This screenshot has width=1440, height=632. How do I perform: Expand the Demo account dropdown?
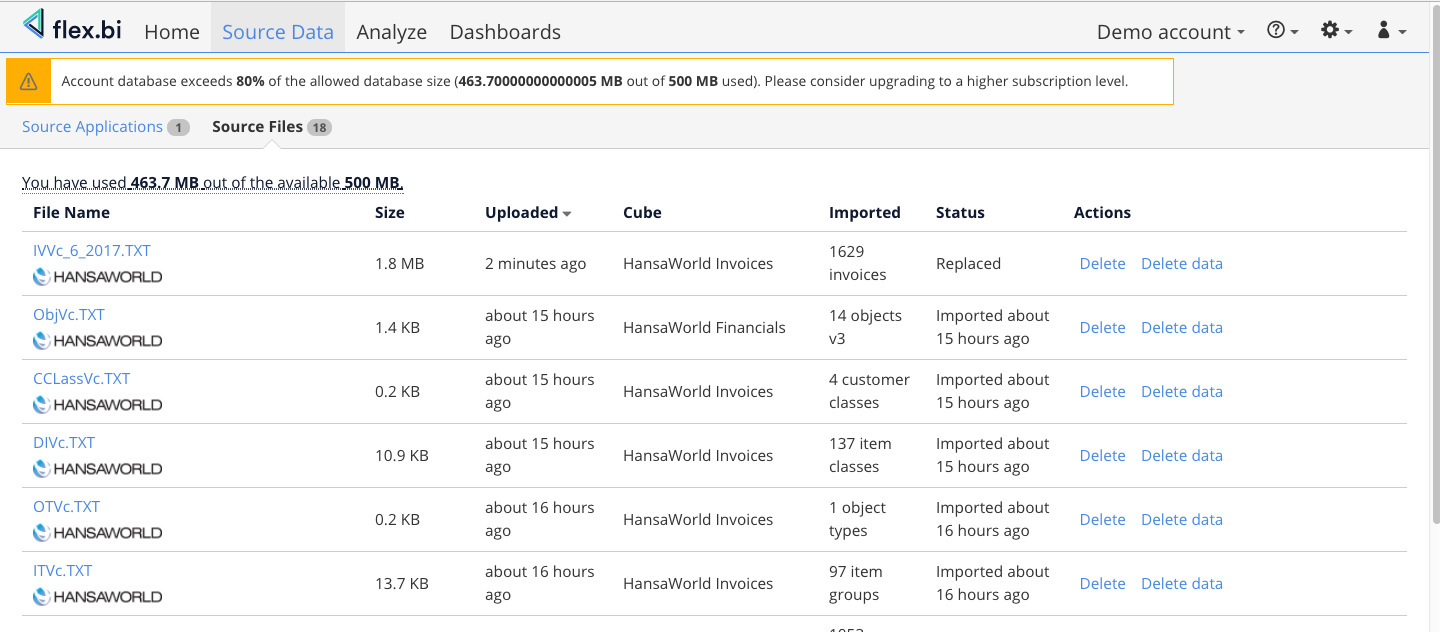coord(1170,32)
